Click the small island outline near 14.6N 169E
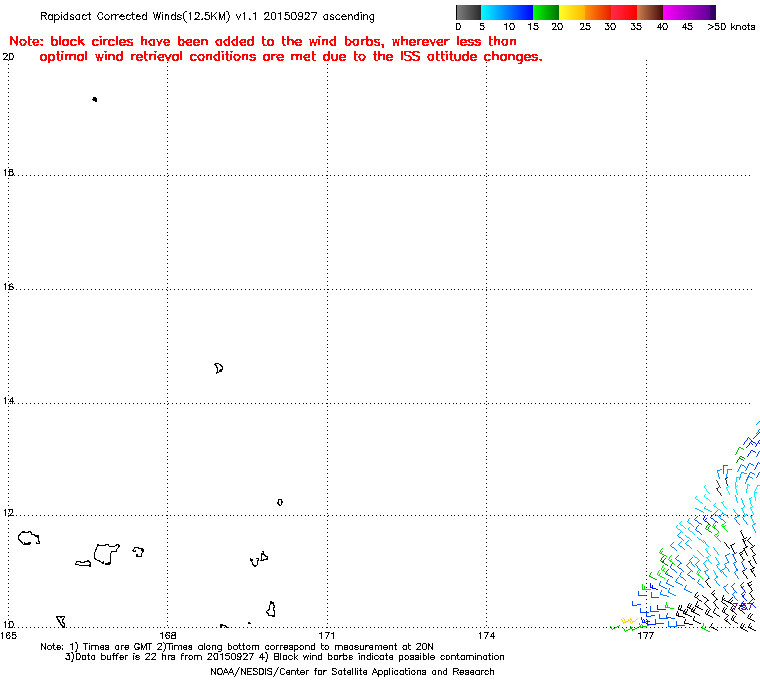The height and width of the screenshot is (688, 760). tap(219, 368)
